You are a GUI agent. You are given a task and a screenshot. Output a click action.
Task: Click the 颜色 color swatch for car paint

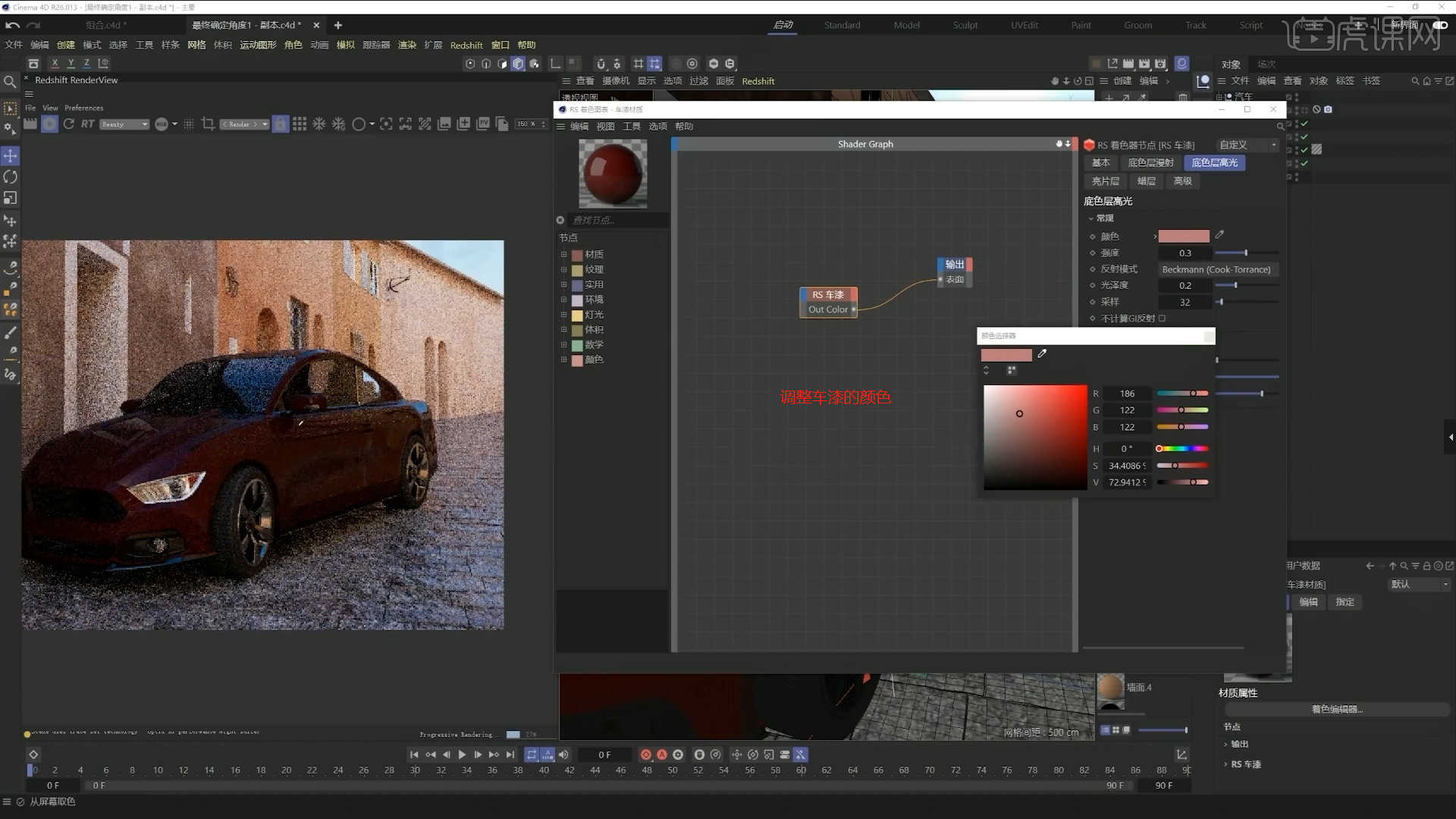tap(1183, 236)
